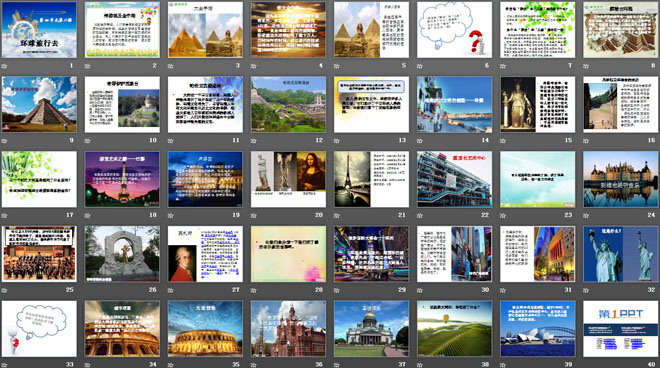Click the animation star under slide 32
This screenshot has width=660, height=368.
[x=586, y=290]
